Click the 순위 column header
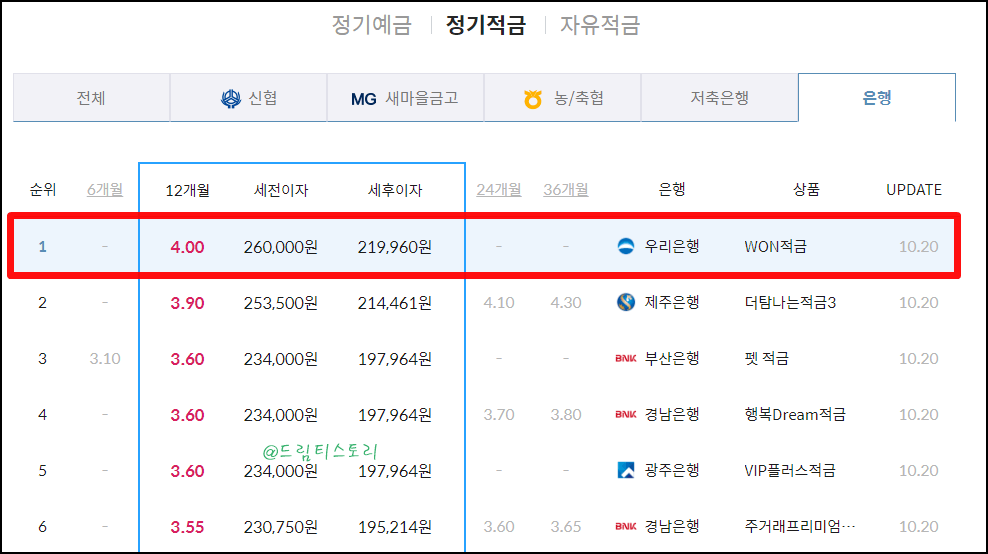This screenshot has width=988, height=554. (43, 190)
